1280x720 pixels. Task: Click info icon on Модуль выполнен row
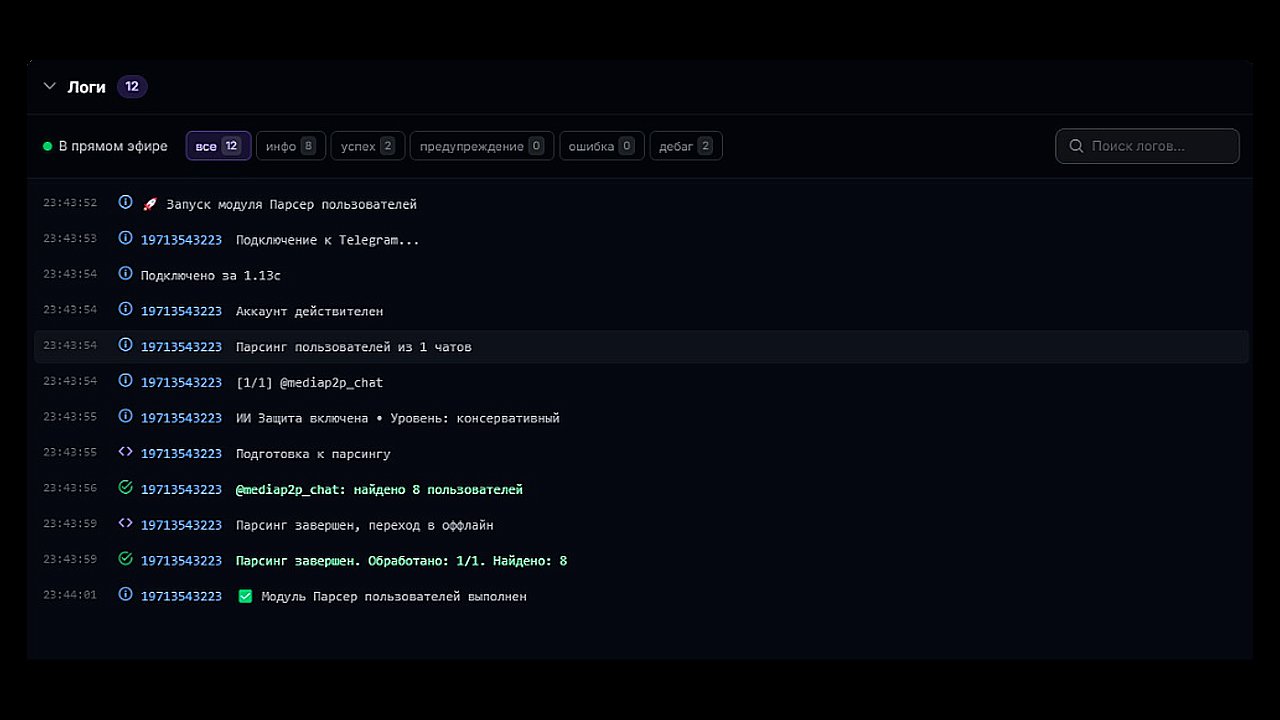pyautogui.click(x=125, y=594)
